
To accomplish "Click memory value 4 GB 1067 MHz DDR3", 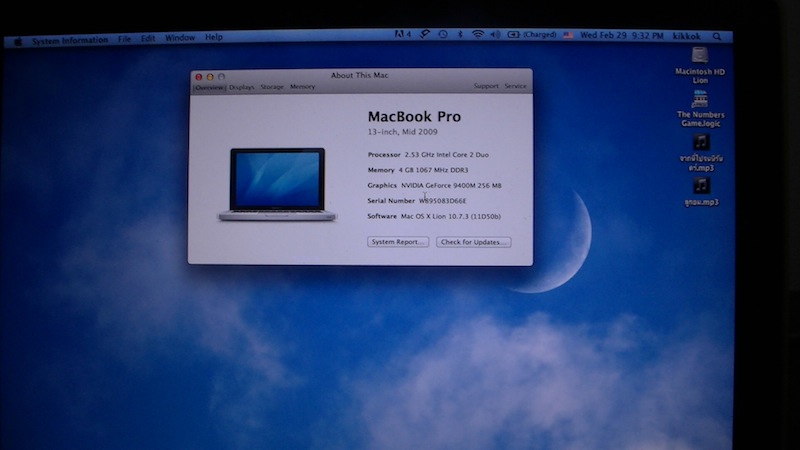I will (433, 170).
